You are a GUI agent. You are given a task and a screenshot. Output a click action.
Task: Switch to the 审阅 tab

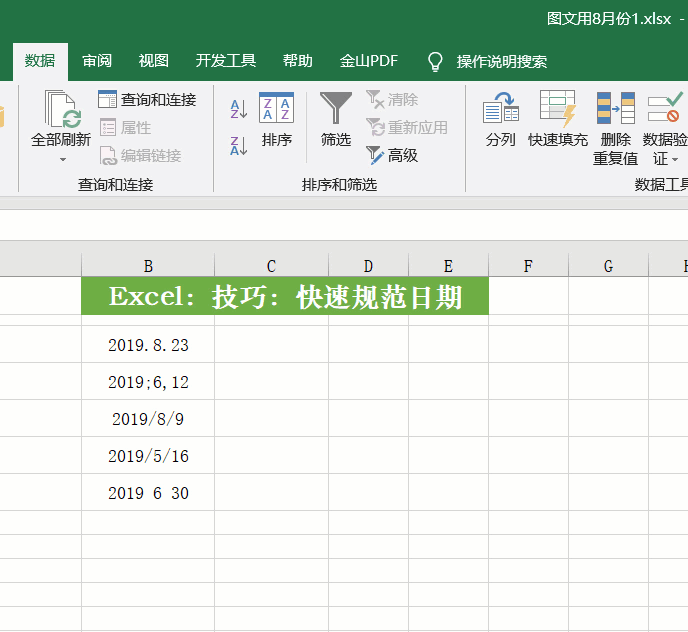point(97,61)
